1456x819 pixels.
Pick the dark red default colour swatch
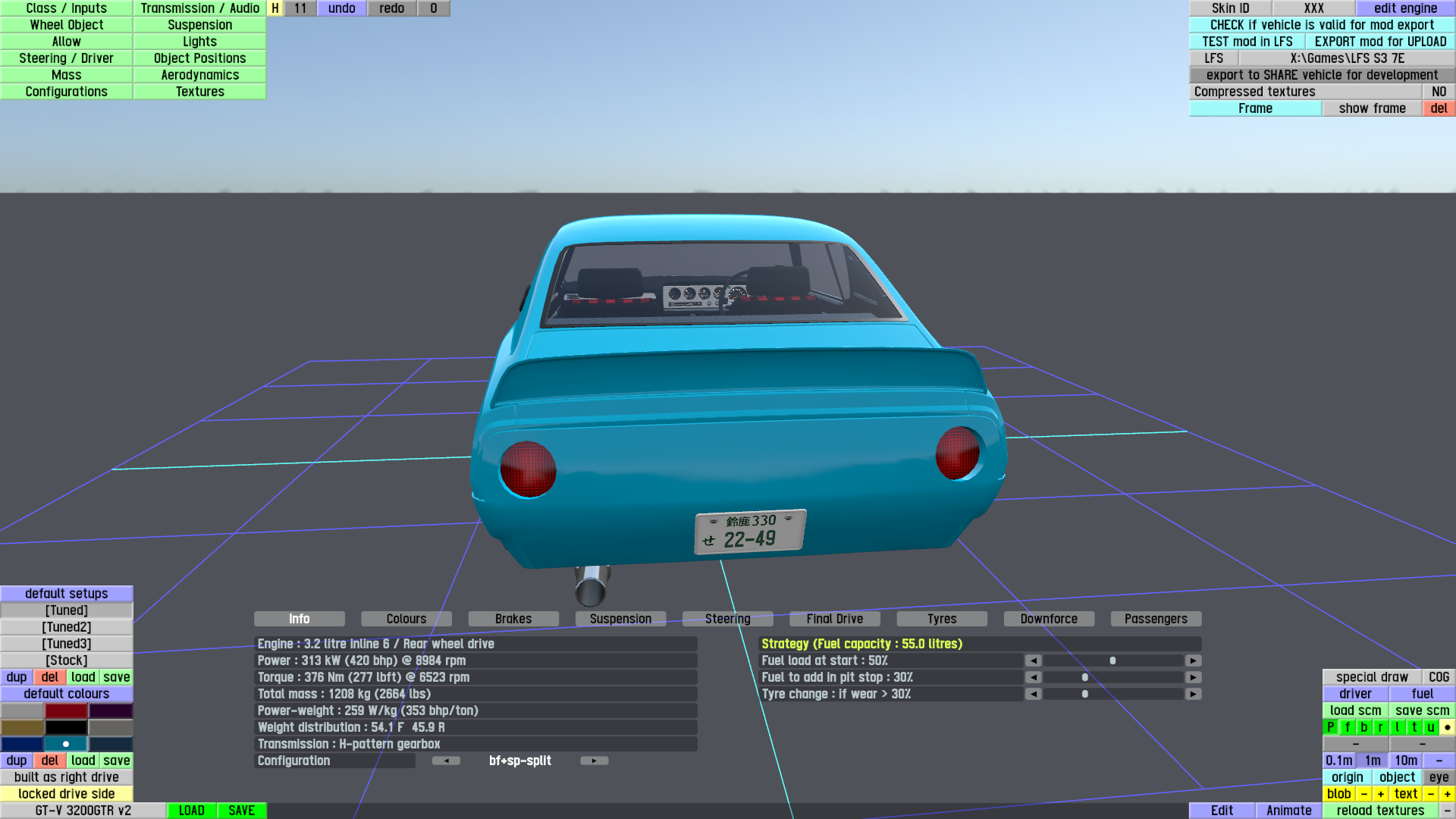(x=67, y=711)
